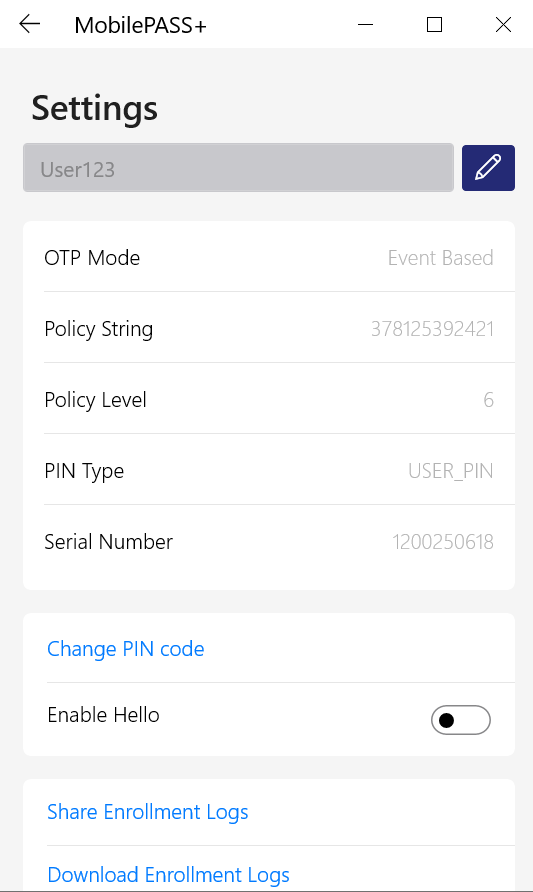Click the MobilePASS+ title text

[141, 26]
